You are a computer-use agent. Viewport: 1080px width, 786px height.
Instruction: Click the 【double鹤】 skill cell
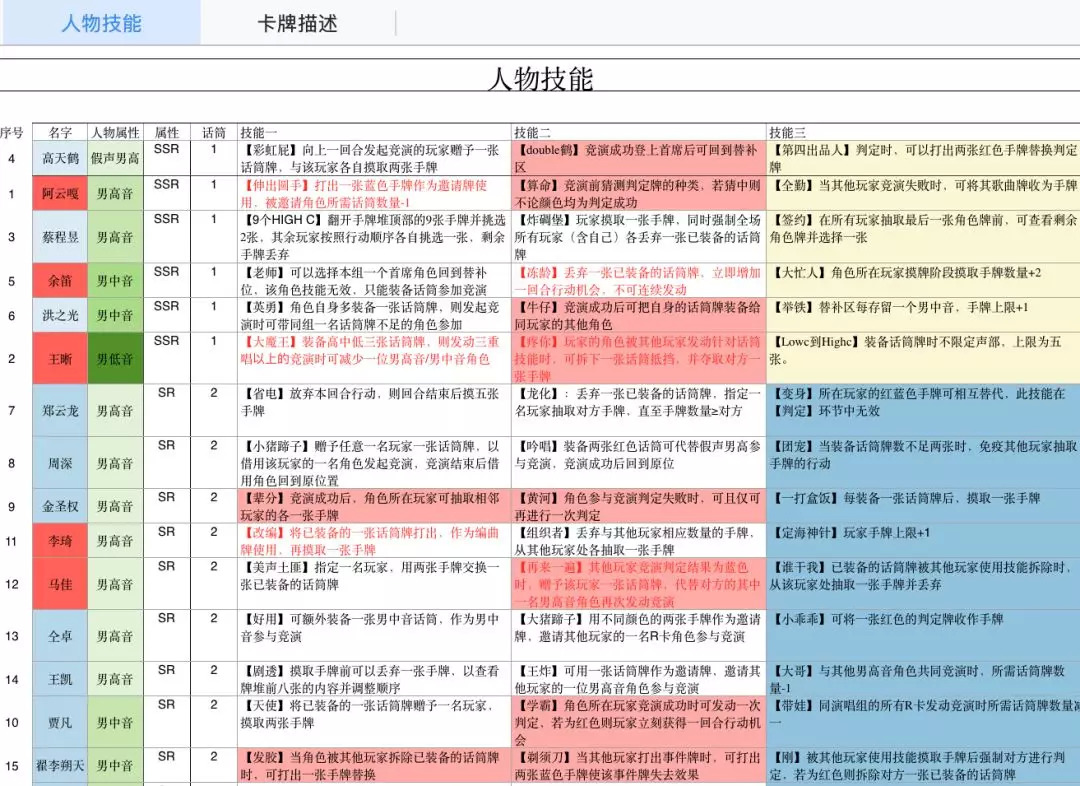(x=639, y=158)
